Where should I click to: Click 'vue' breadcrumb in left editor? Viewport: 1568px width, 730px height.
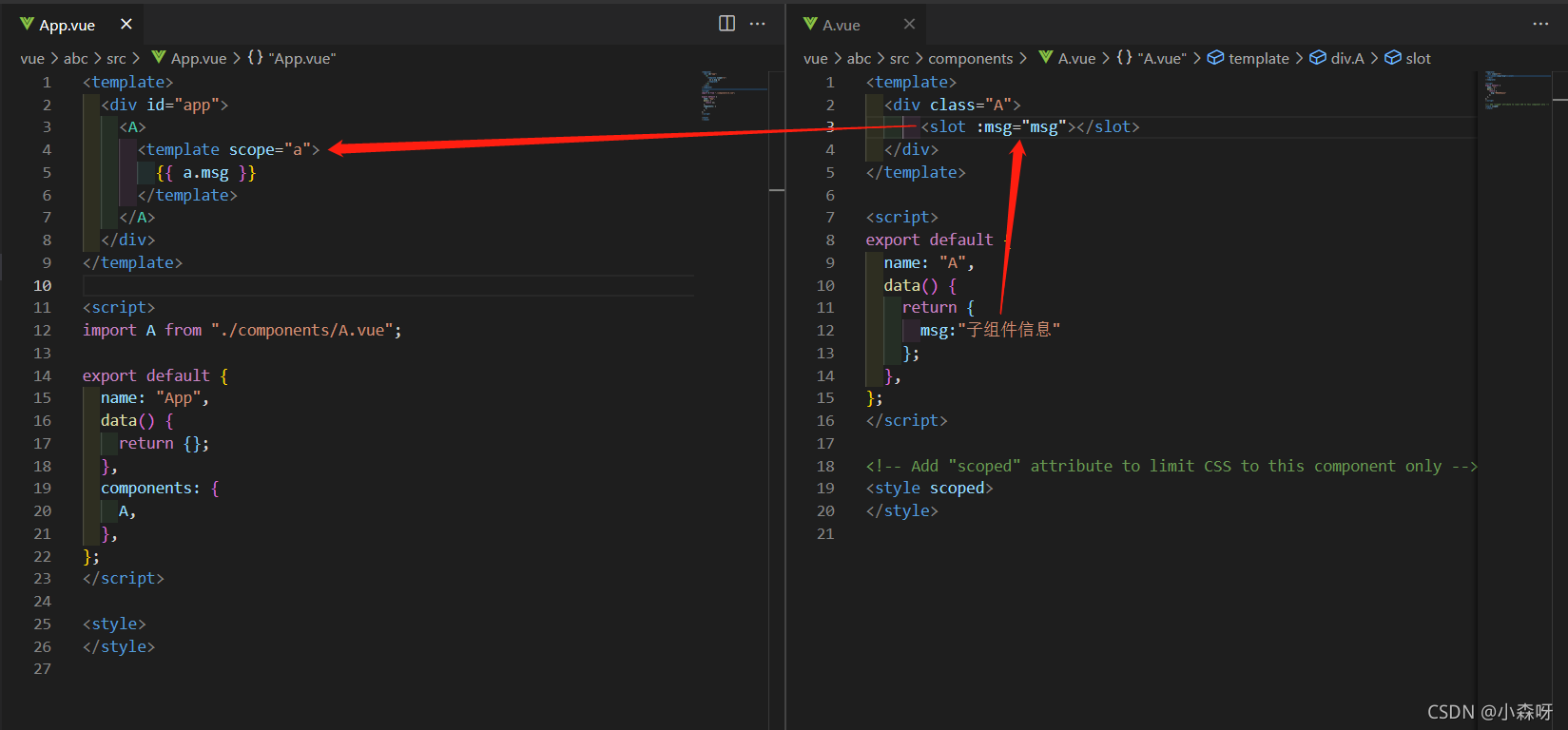click(x=32, y=58)
